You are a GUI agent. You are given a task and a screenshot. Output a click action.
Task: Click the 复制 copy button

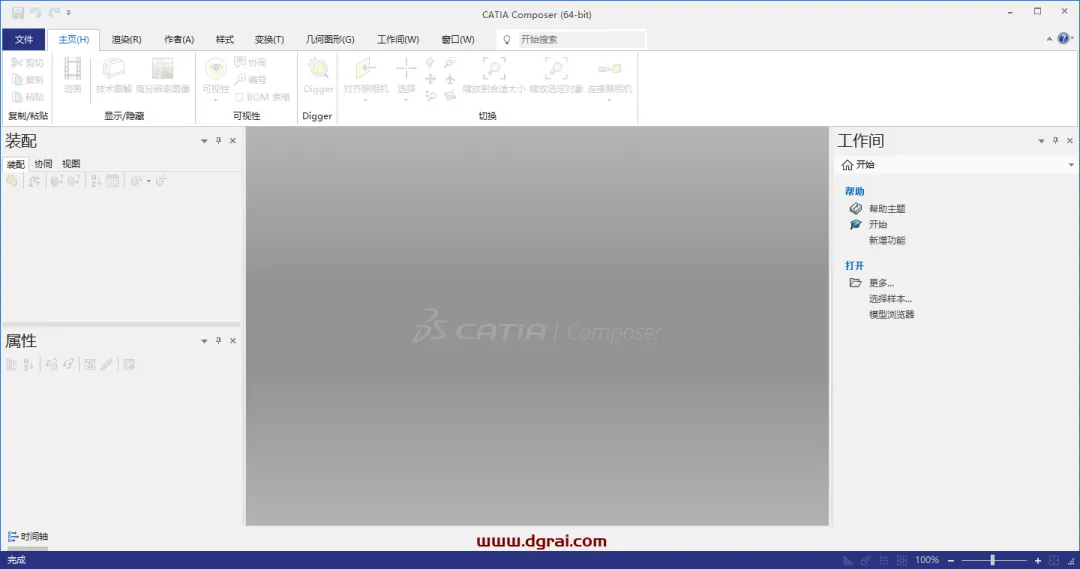pyautogui.click(x=28, y=80)
